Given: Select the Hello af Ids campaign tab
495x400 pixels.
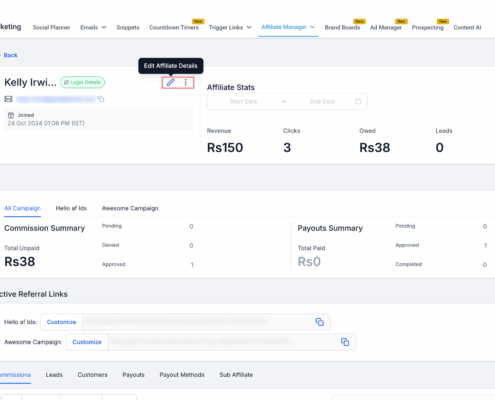Looking at the screenshot, I should 71,208.
